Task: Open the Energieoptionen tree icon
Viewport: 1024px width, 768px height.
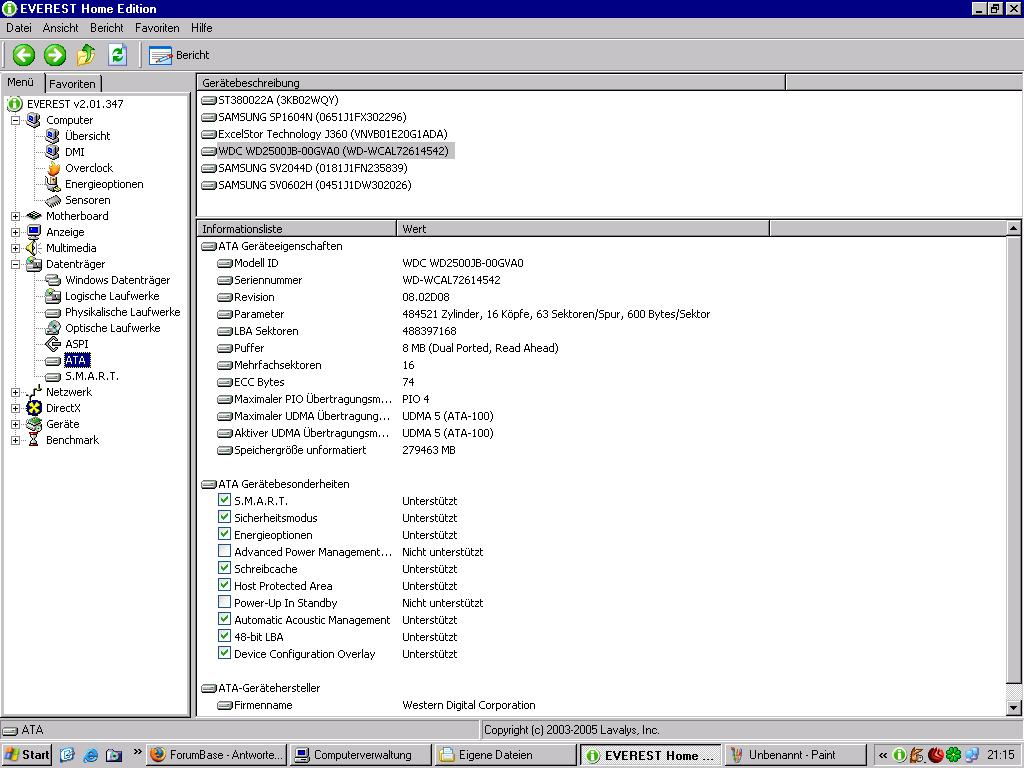Action: (53, 184)
